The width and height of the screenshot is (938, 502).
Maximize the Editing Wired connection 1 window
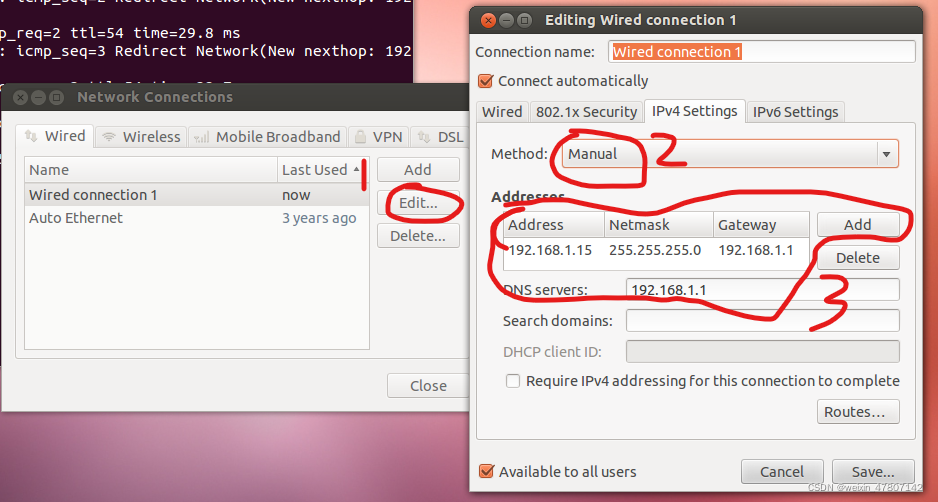pyautogui.click(x=525, y=20)
